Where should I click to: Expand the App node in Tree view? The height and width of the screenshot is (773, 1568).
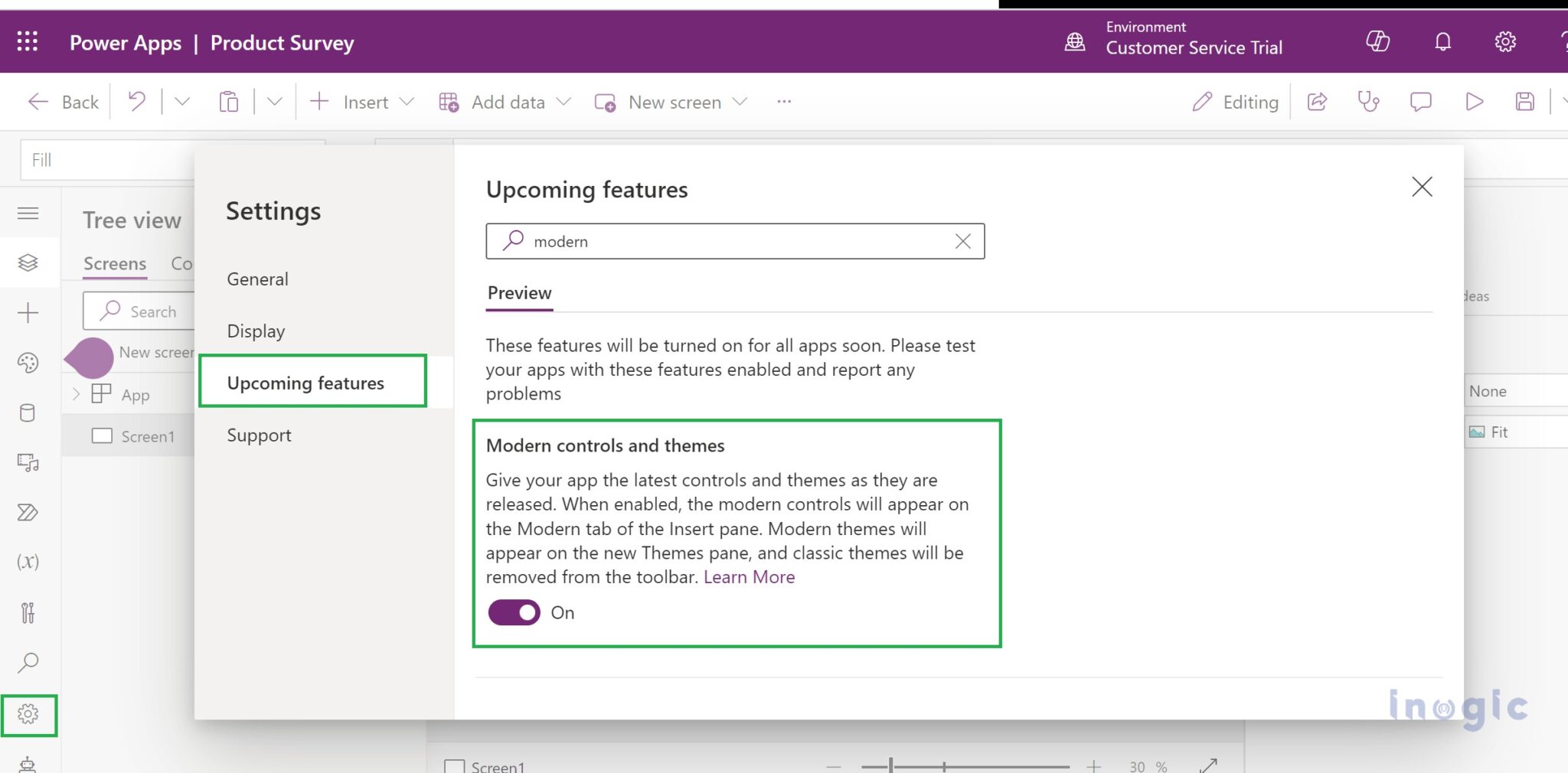[x=76, y=394]
